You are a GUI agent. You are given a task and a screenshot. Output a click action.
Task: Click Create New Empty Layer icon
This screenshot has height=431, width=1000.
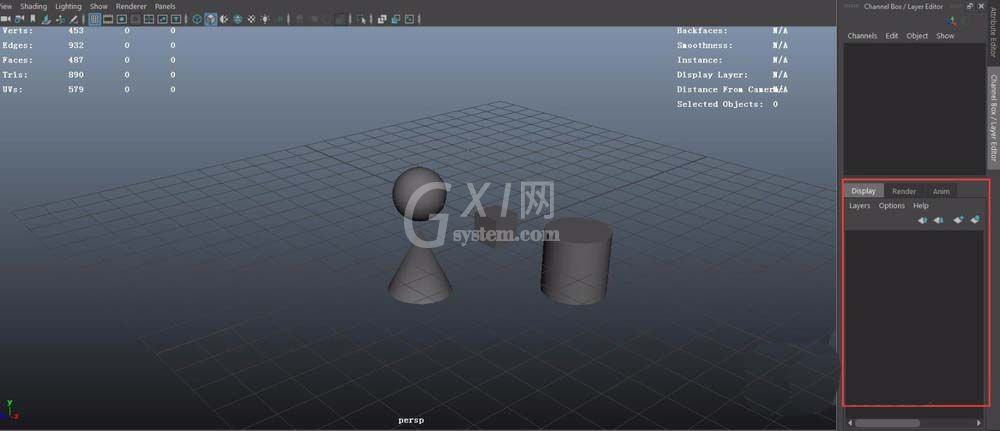[958, 220]
